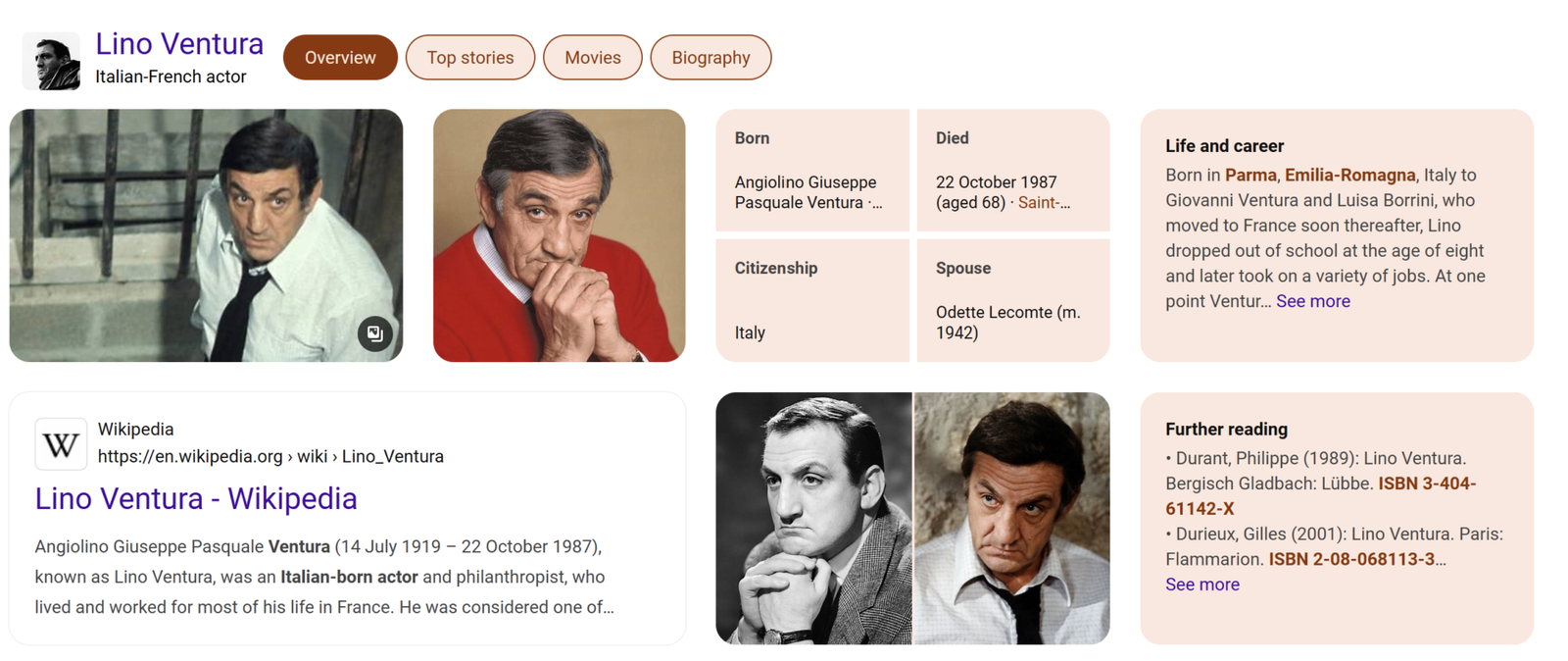1568x661 pixels.
Task: Open the Lino Ventura - Wikipedia result title
Action: pyautogui.click(x=196, y=498)
